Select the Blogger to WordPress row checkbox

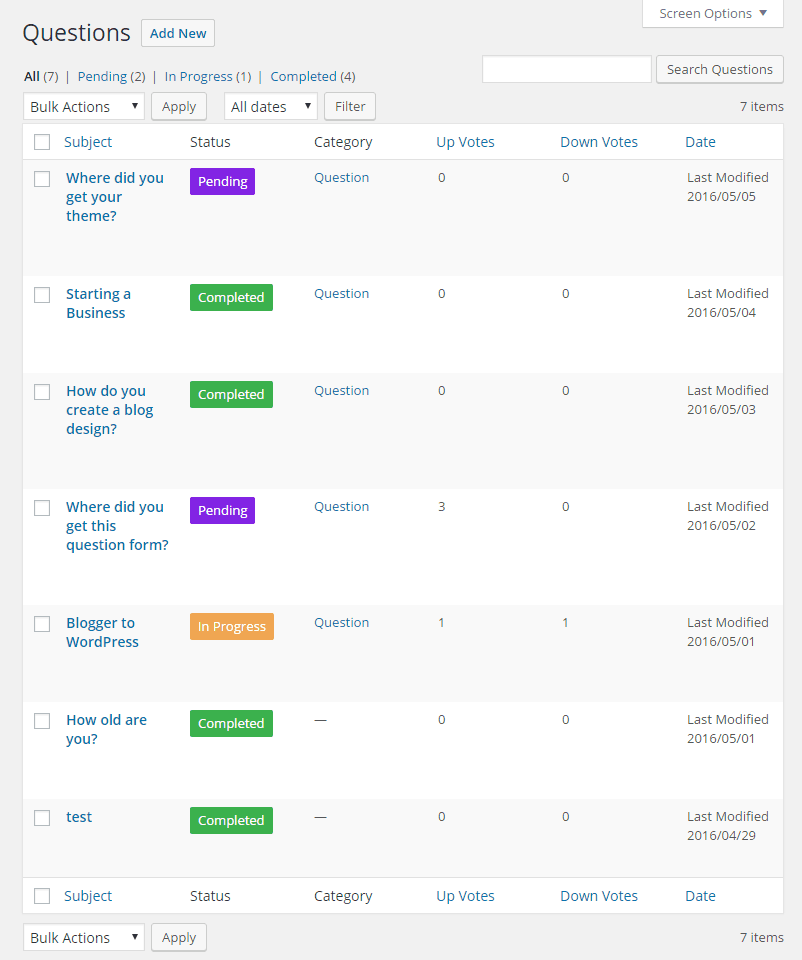pos(42,624)
